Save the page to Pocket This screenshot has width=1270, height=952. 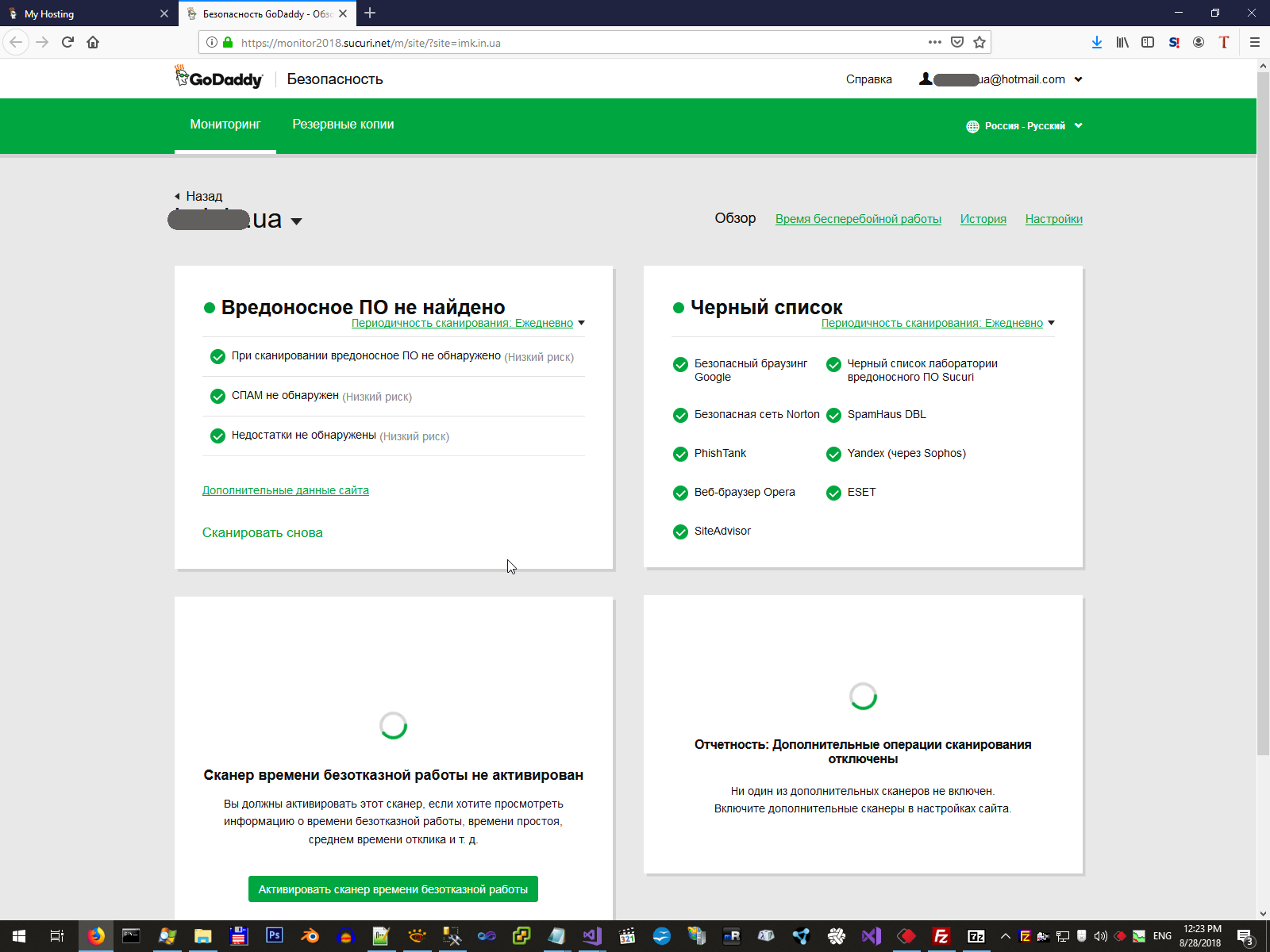(957, 42)
